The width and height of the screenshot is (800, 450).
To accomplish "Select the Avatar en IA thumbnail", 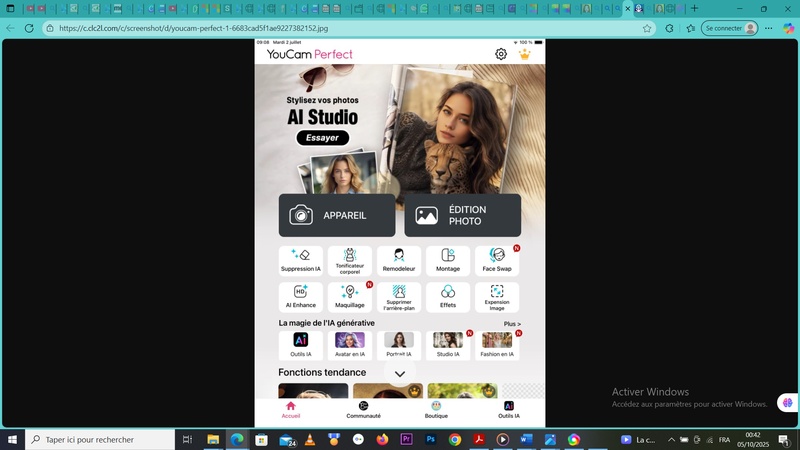I will (350, 344).
